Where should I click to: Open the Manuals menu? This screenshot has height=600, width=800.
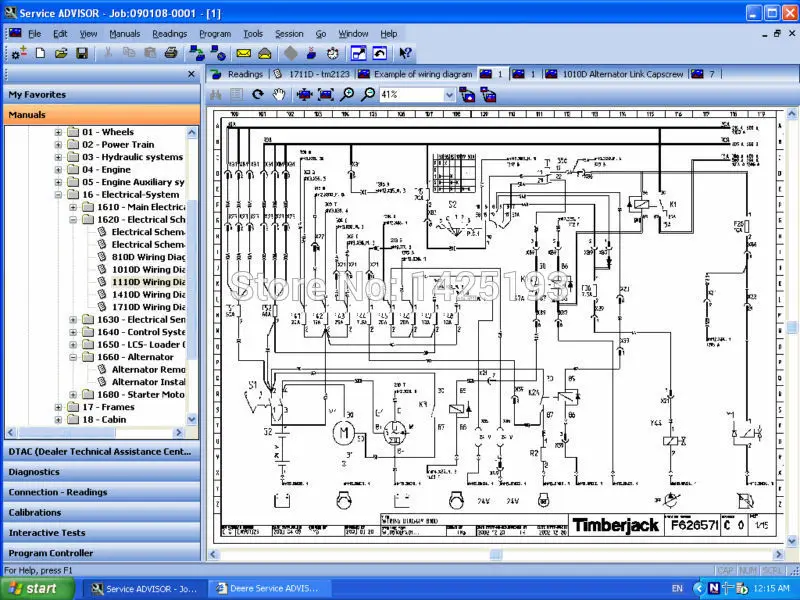[x=124, y=34]
